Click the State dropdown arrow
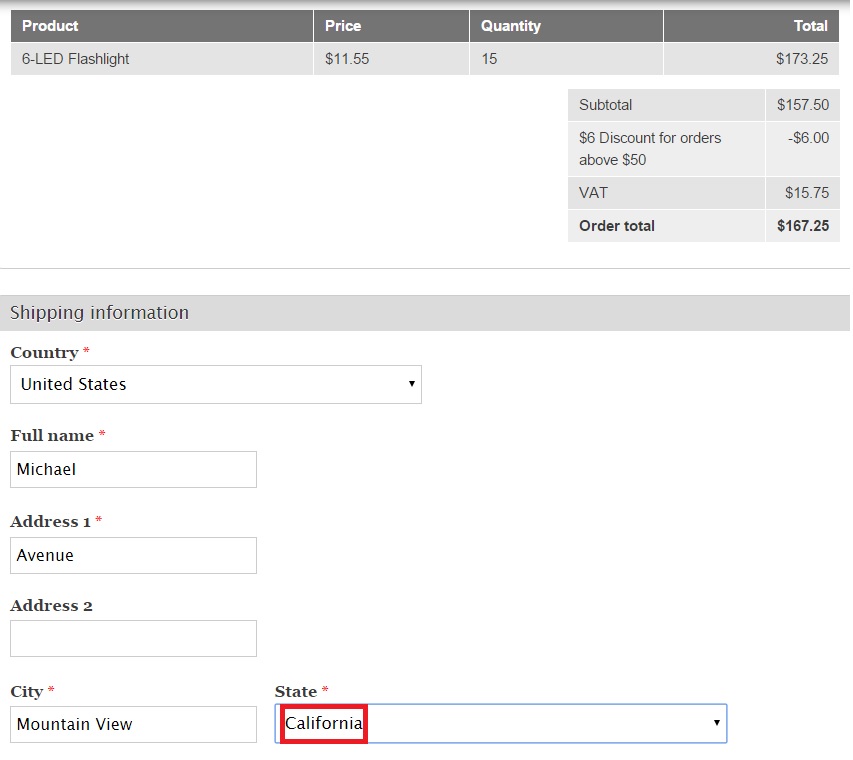The image size is (853, 760). point(716,723)
